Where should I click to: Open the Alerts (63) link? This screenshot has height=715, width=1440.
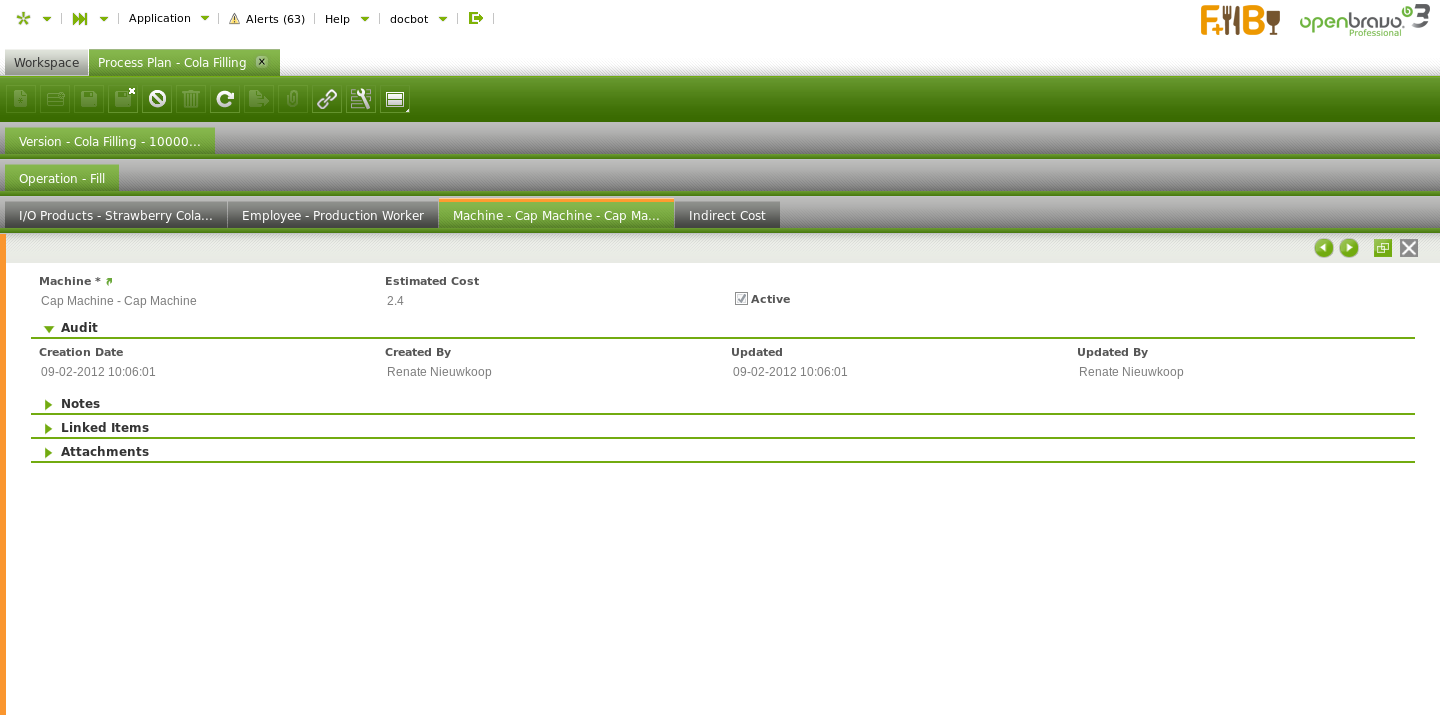tap(267, 19)
